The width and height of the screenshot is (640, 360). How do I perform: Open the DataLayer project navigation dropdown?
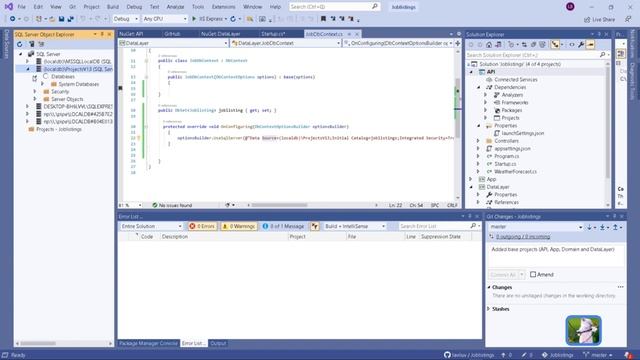[173, 43]
